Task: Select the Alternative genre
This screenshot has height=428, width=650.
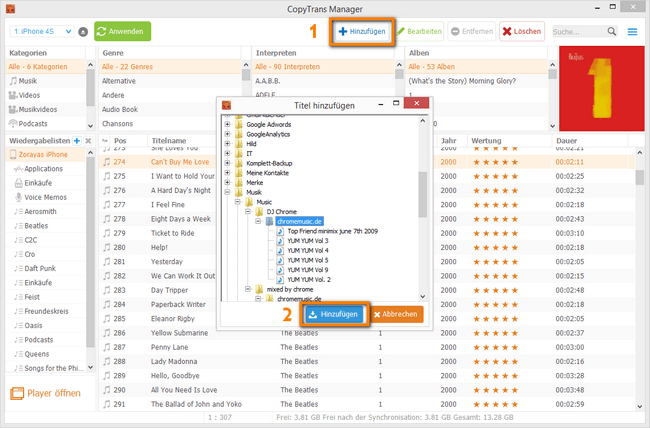Action: click(170, 81)
